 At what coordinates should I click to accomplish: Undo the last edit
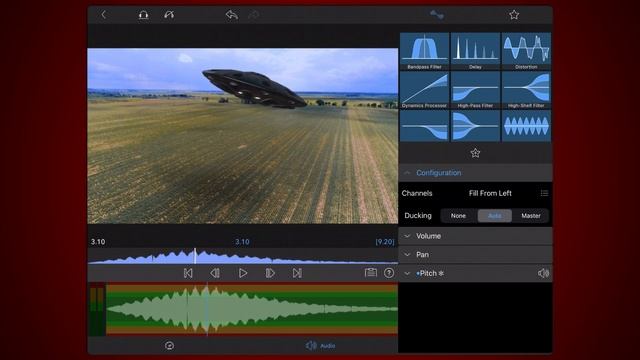click(231, 15)
